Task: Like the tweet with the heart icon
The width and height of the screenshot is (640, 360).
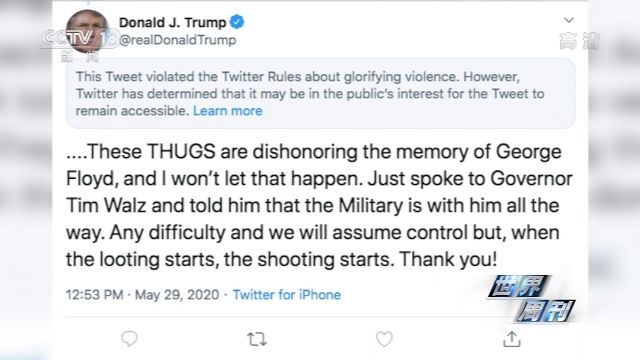Action: coord(384,339)
